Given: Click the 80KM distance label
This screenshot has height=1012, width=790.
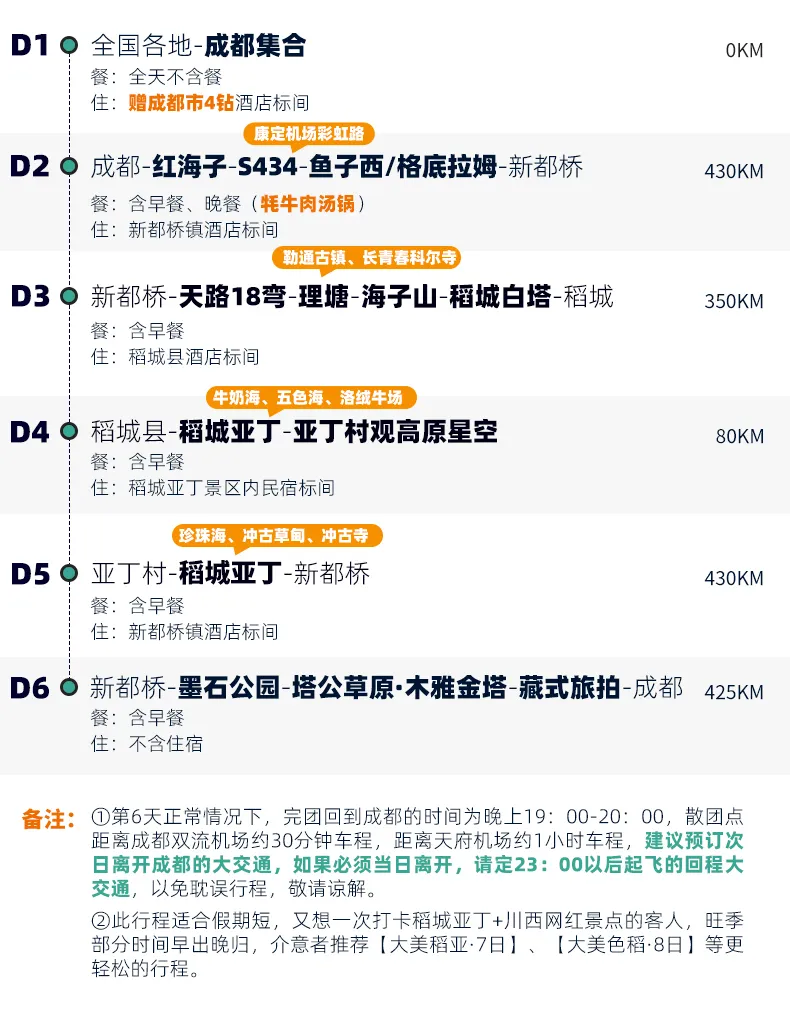Looking at the screenshot, I should point(739,436).
